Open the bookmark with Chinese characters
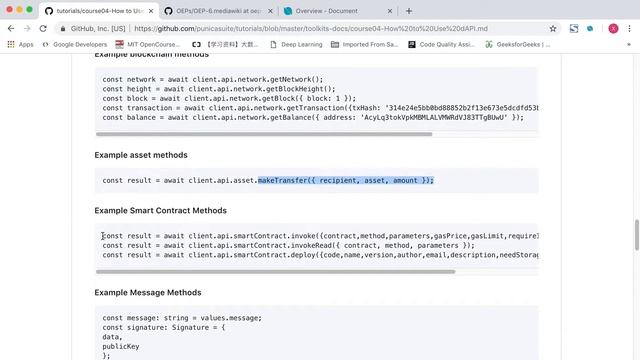 click(225, 44)
